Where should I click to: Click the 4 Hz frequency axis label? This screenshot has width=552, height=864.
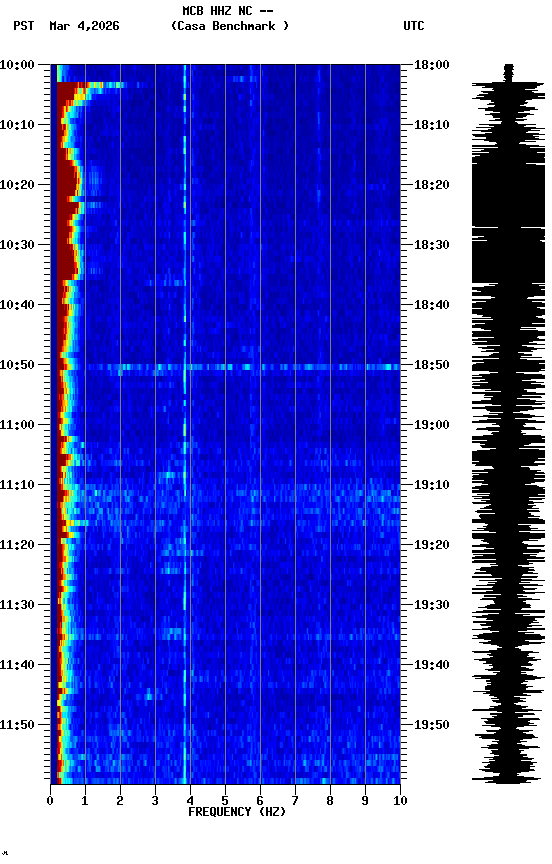190,801
